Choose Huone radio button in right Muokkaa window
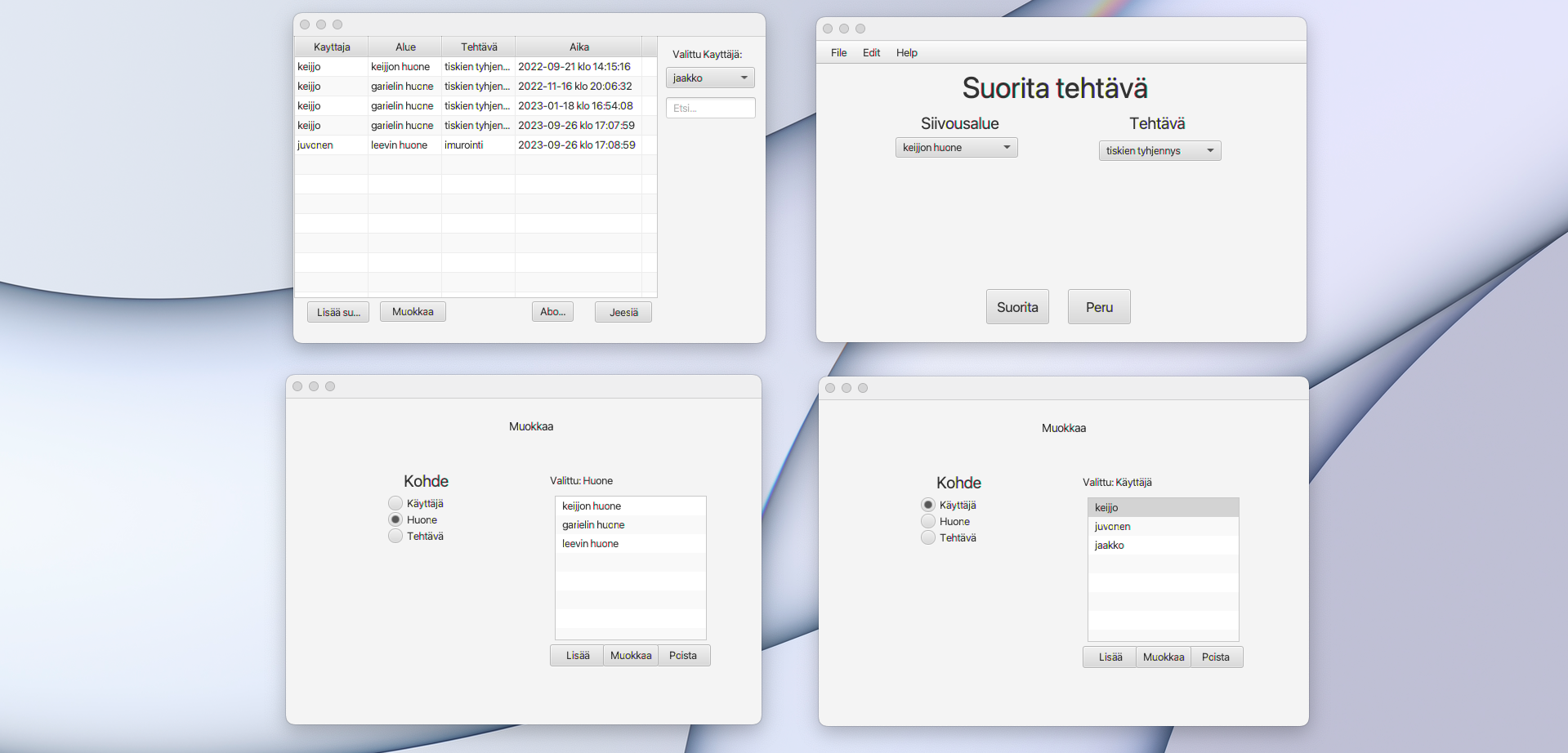Screen dimensions: 1568x753 tap(928, 521)
